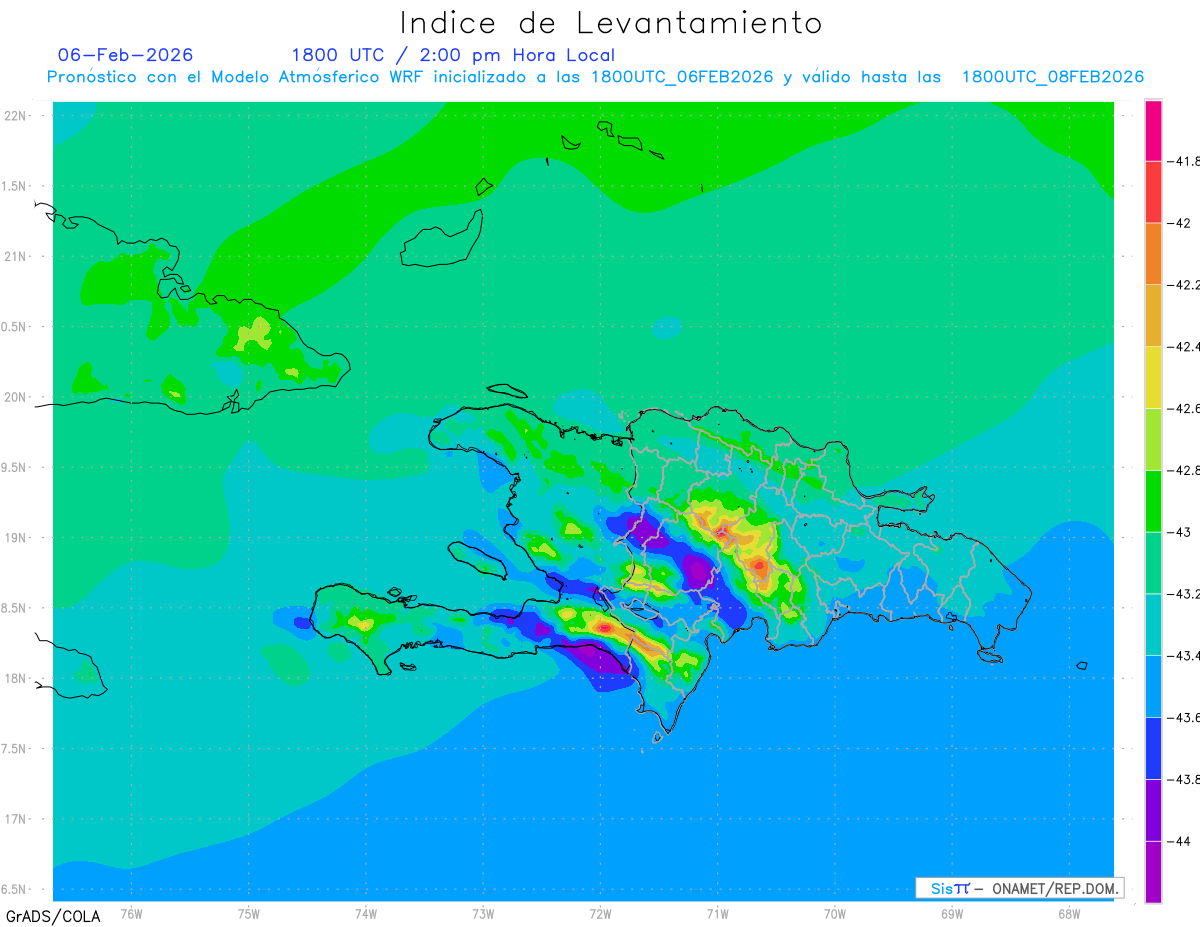This screenshot has height=927, width=1200.
Task: Click the 70W longitude label
Action: coord(835,914)
